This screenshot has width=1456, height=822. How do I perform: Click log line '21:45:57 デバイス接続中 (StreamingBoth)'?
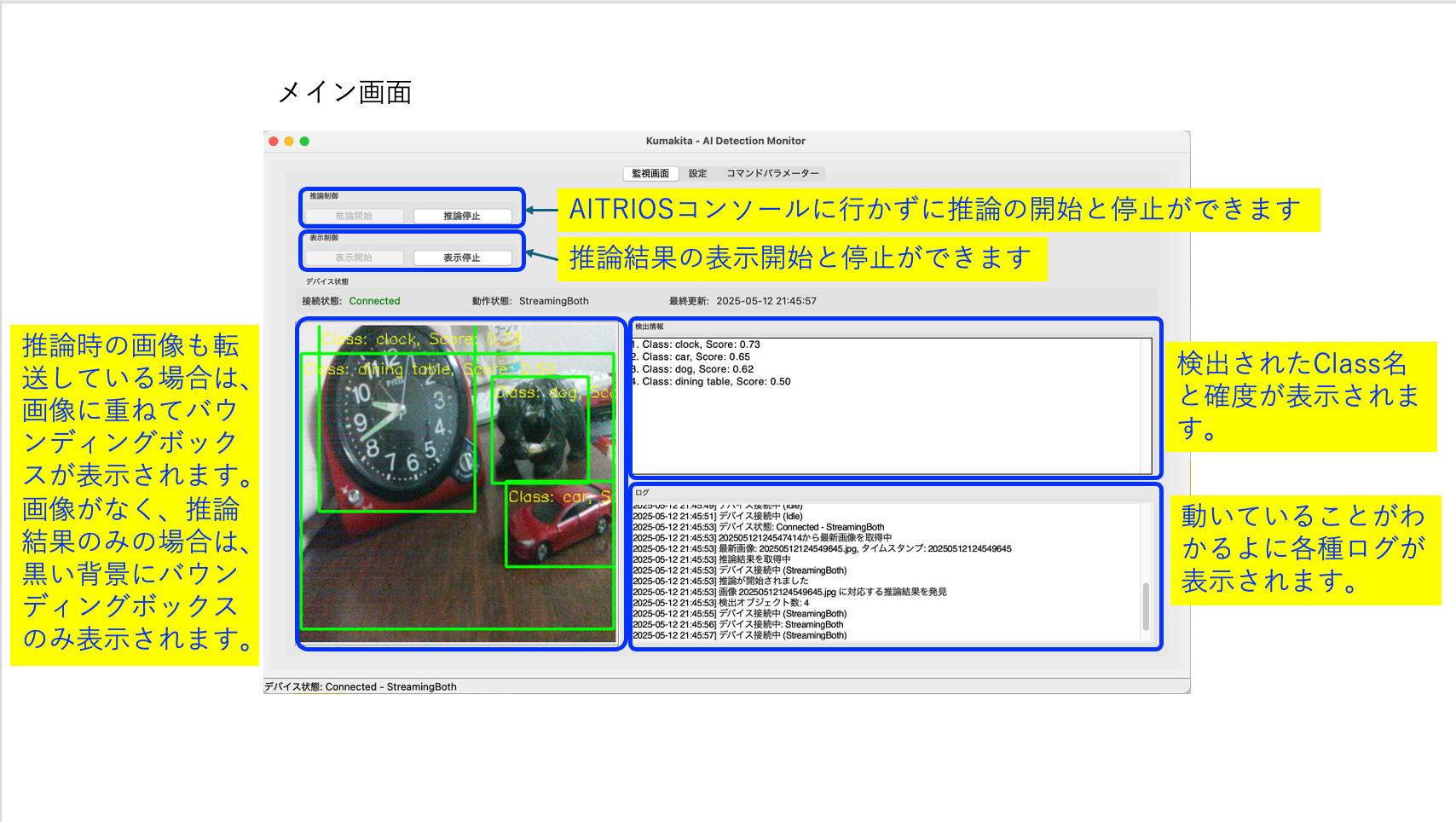(740, 635)
